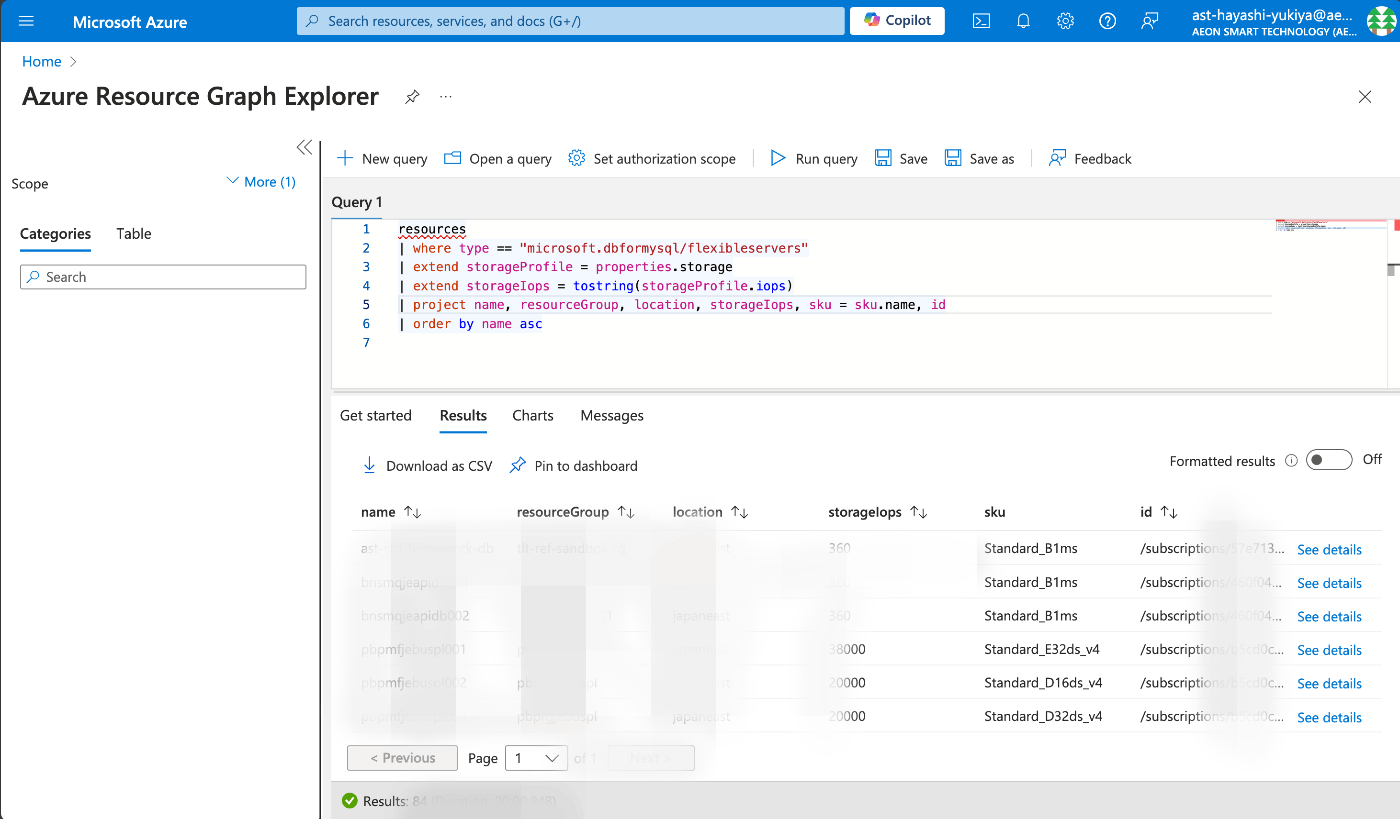Screen dimensions: 1400x819
Task: Close the Resource Graph Explorer blade
Action: coord(1365,97)
